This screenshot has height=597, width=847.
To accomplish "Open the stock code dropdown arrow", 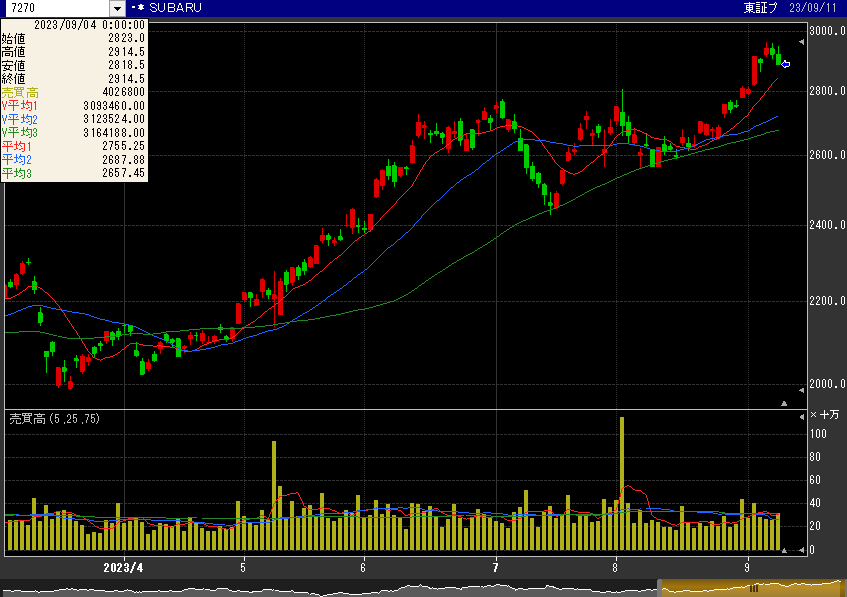I will tap(117, 8).
